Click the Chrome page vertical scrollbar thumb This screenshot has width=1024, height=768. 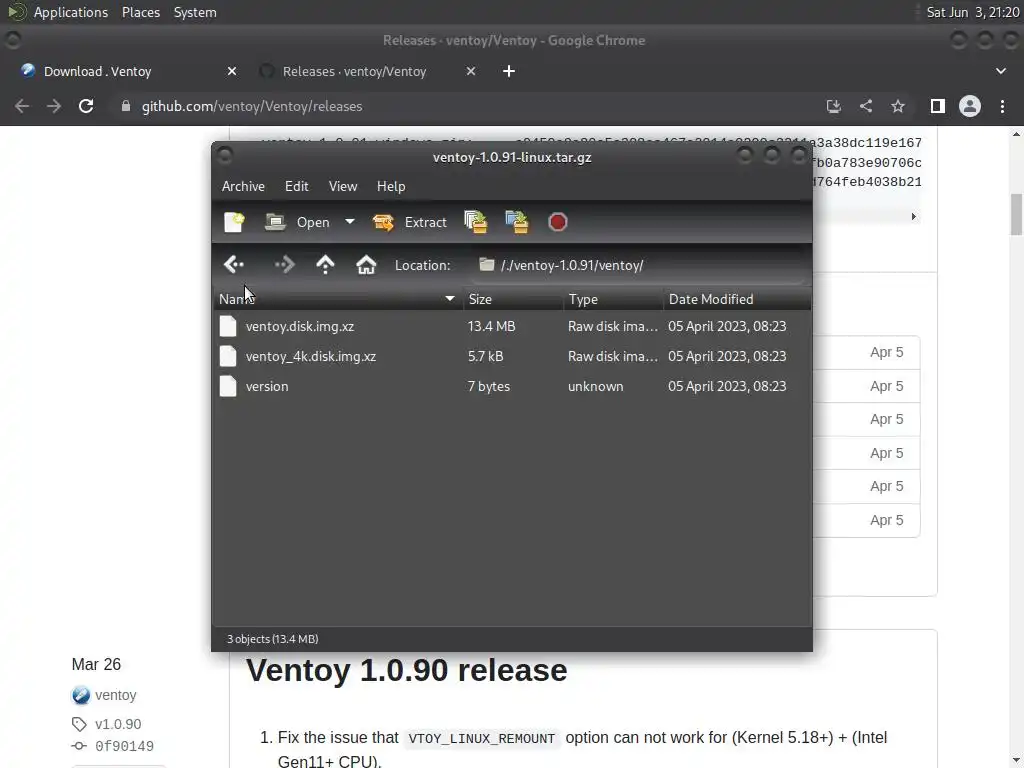1016,214
